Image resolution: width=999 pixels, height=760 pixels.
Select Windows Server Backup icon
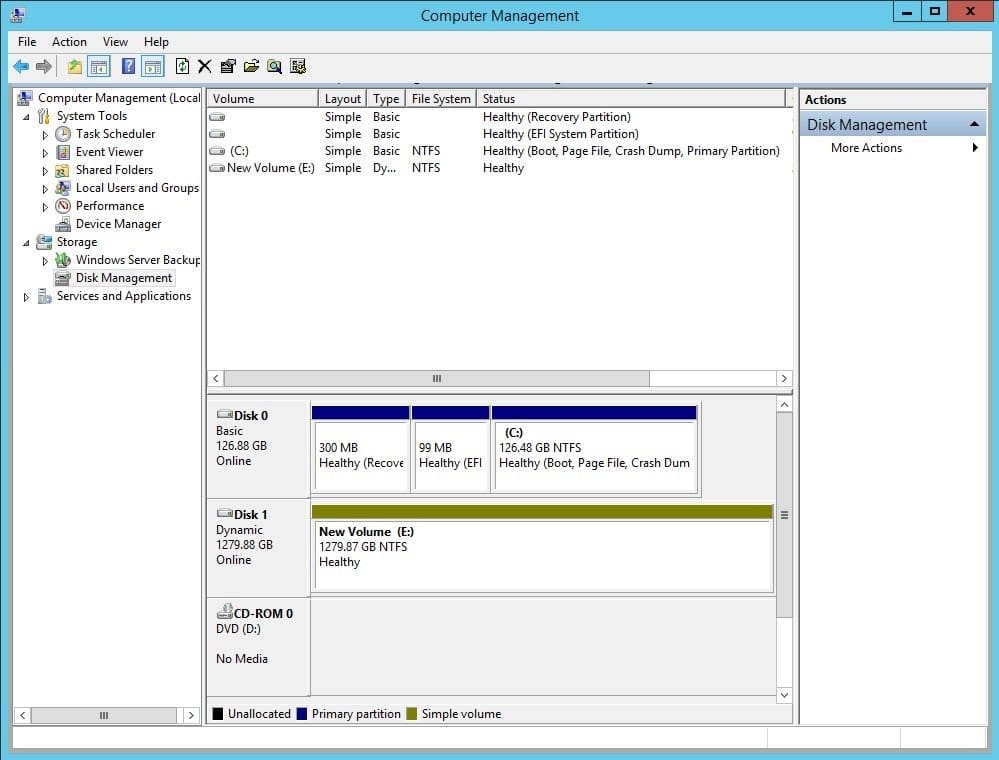[62, 260]
